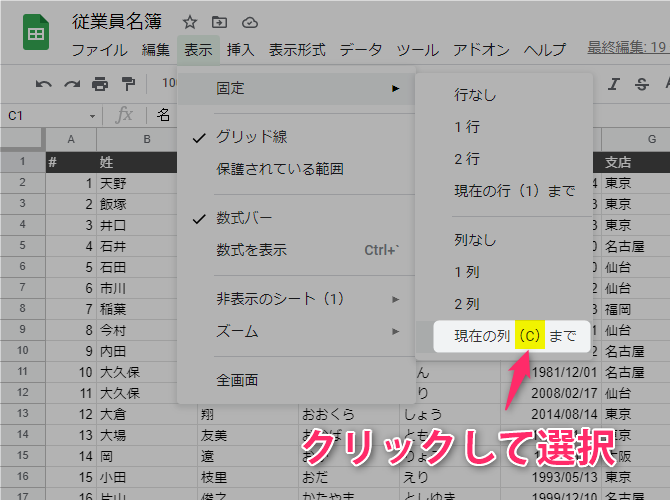The image size is (670, 500).
Task: Click the print icon
Action: point(100,84)
